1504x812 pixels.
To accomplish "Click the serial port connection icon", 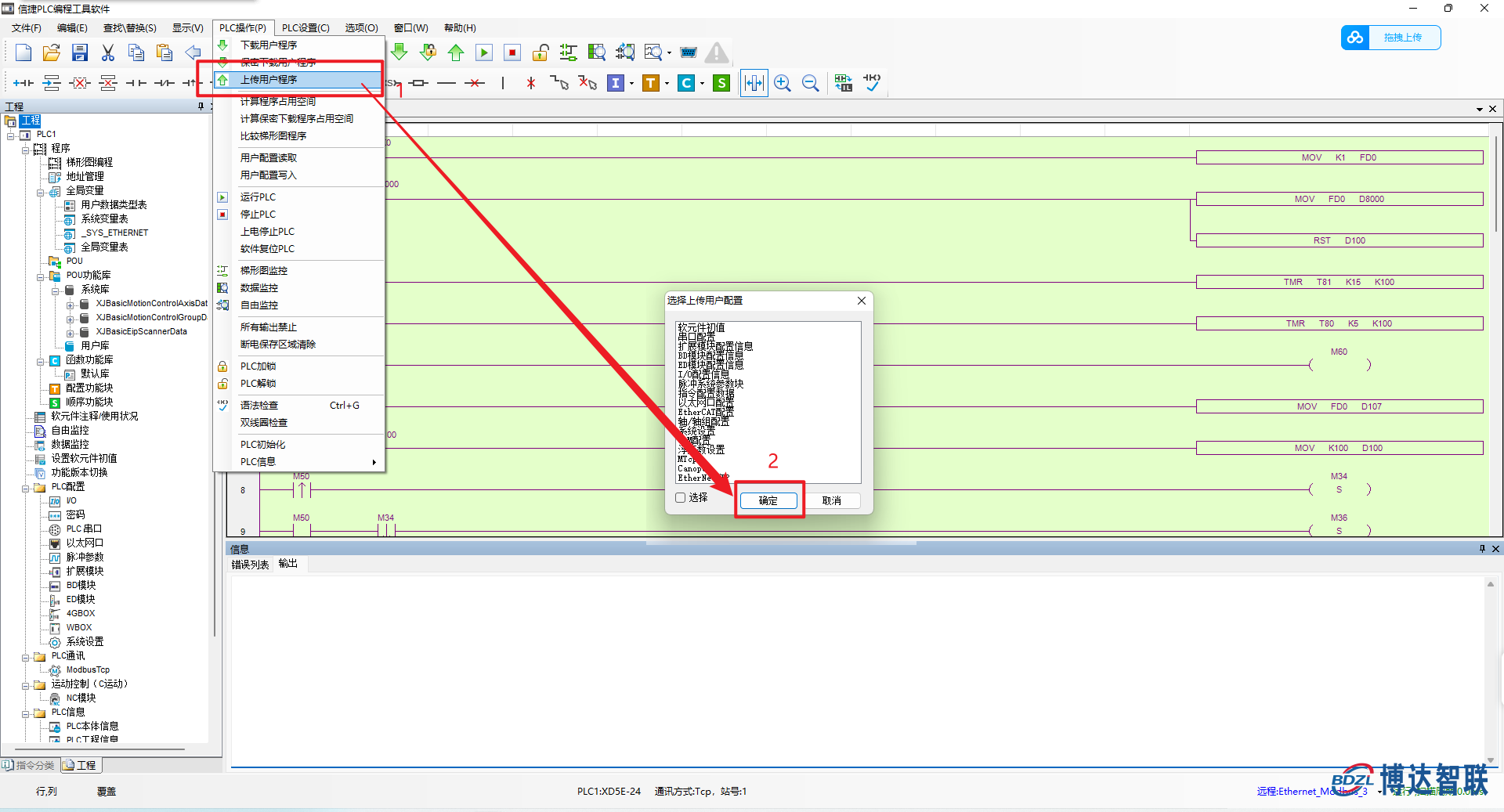I will [689, 52].
